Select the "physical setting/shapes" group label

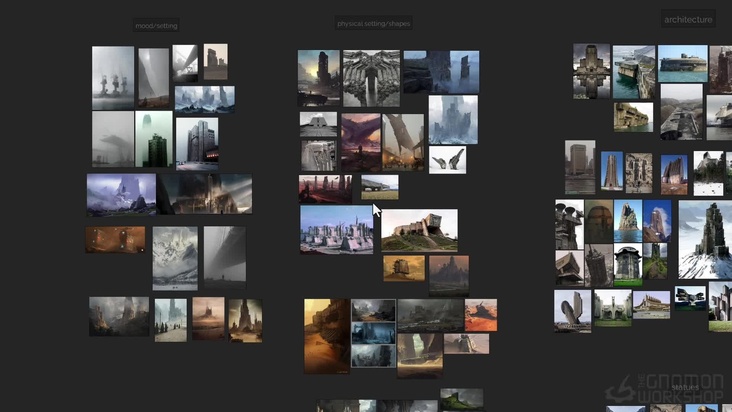click(373, 23)
